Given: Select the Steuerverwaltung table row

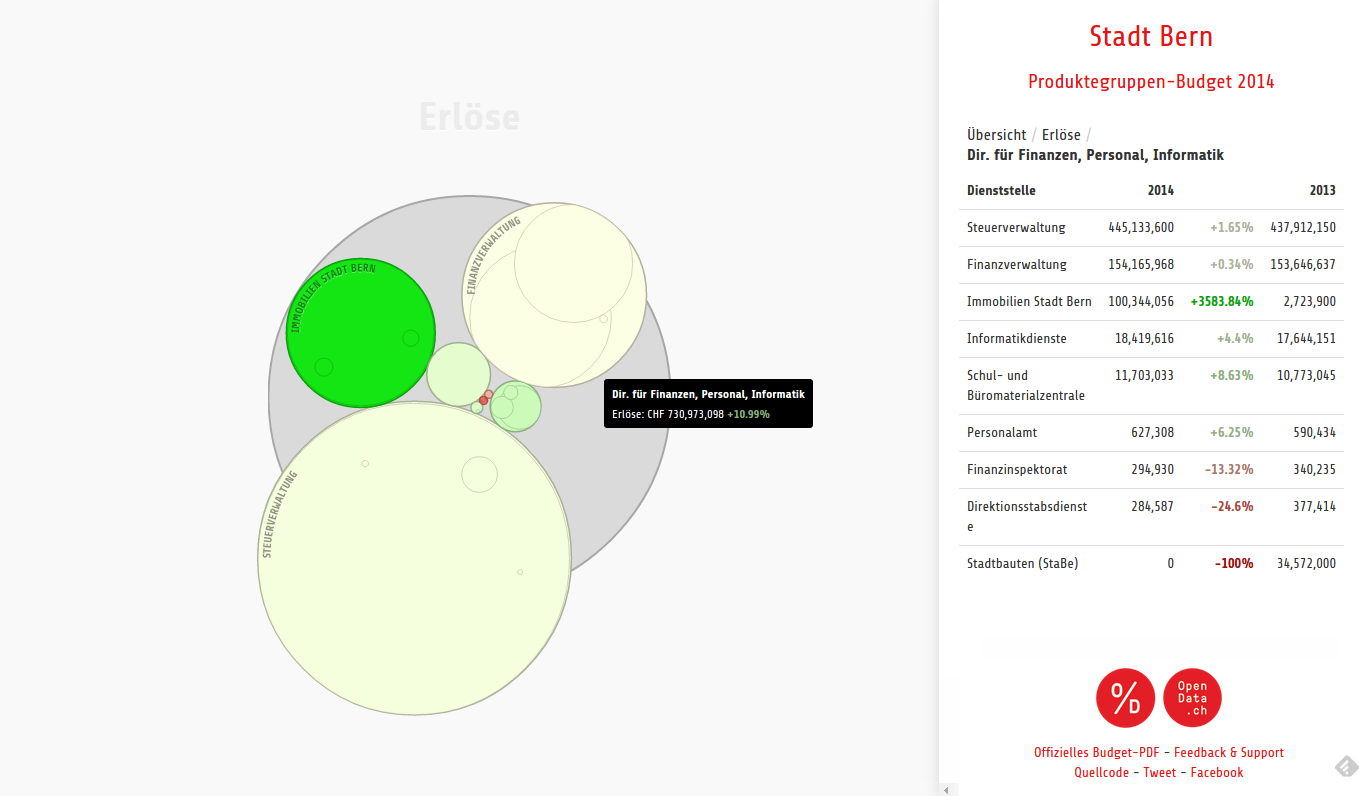Looking at the screenshot, I should (x=1151, y=227).
